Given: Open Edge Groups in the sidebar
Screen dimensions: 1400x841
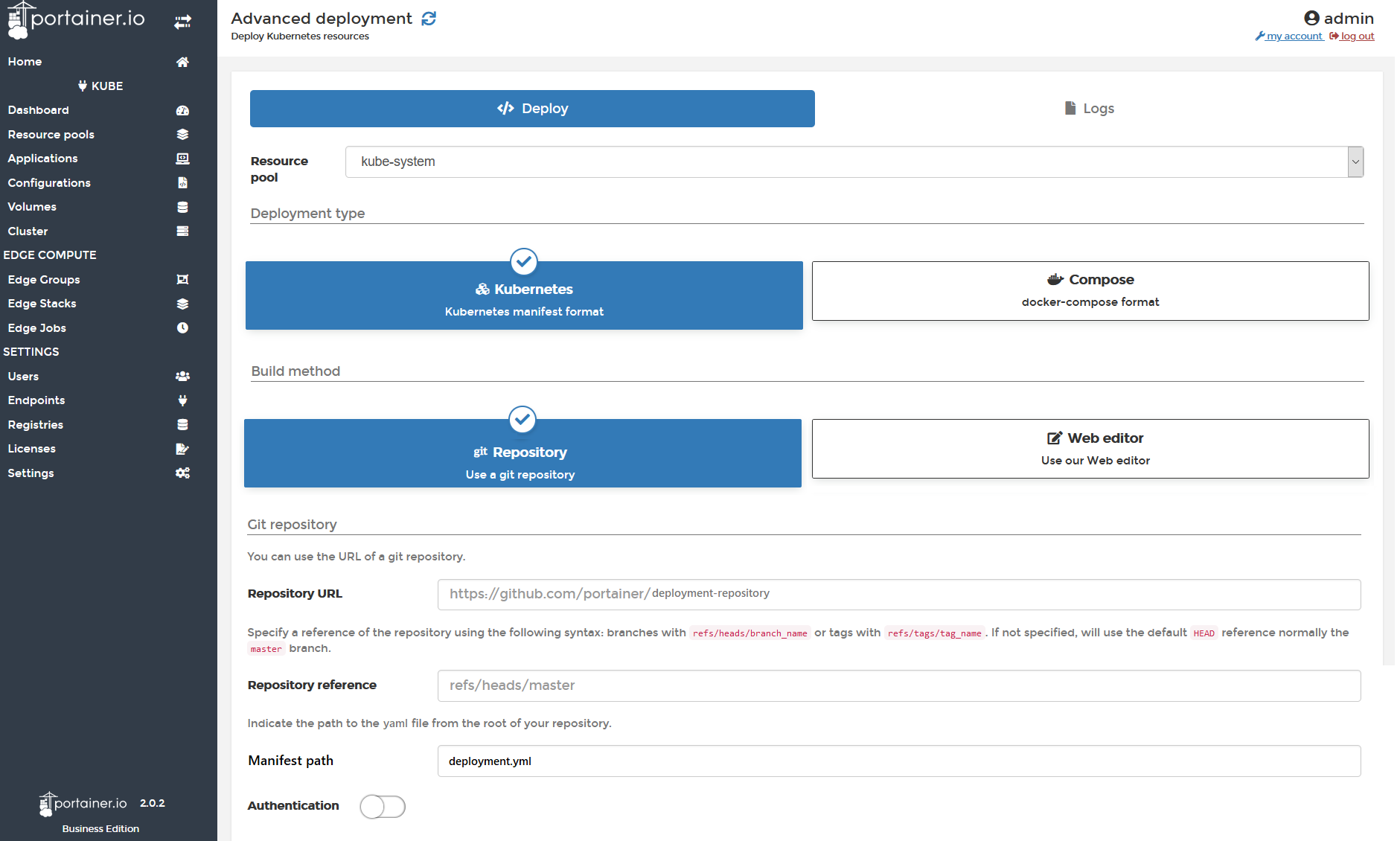Looking at the screenshot, I should coord(44,280).
